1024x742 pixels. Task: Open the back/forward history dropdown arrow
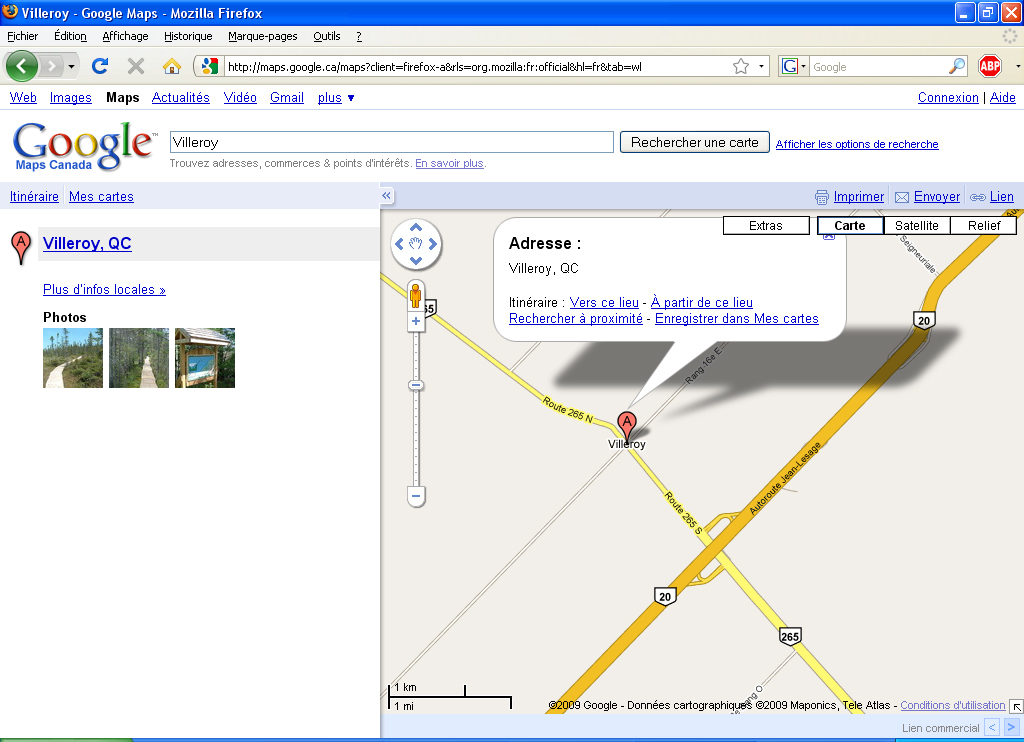point(71,67)
